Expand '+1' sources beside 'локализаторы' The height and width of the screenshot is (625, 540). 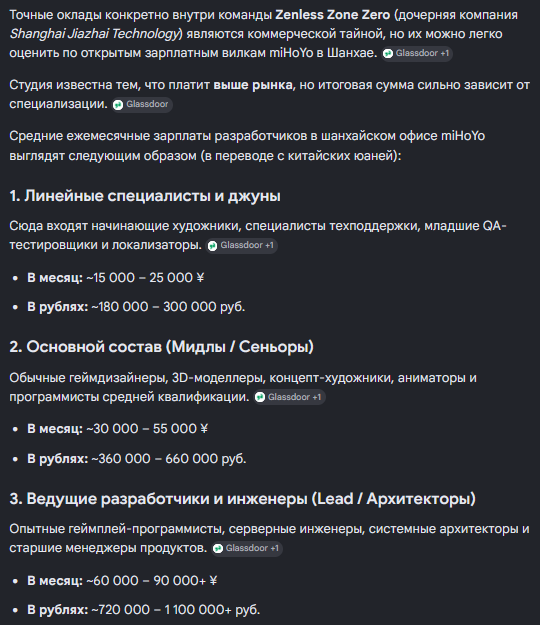[269, 246]
